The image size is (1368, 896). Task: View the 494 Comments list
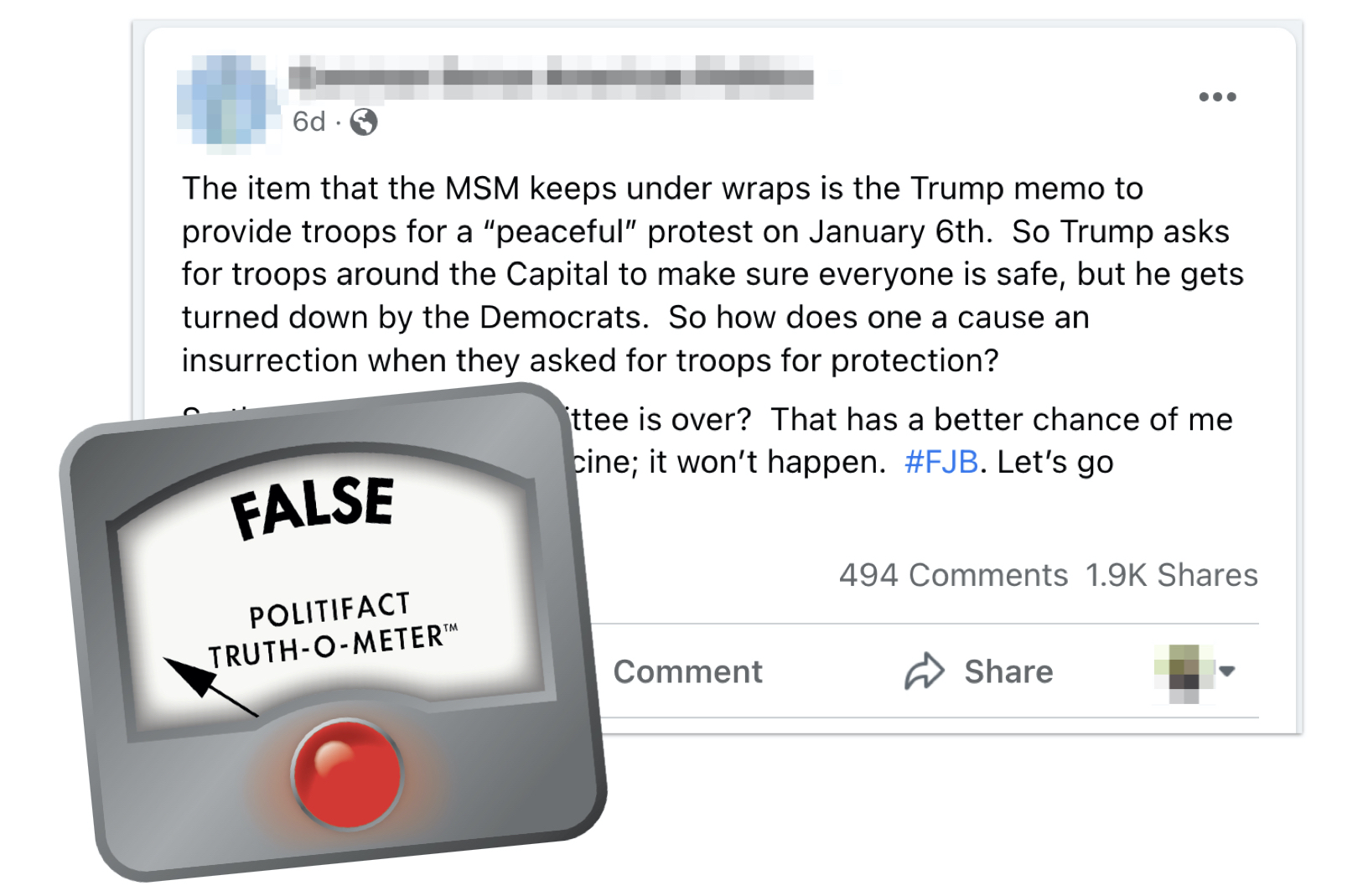pos(951,575)
